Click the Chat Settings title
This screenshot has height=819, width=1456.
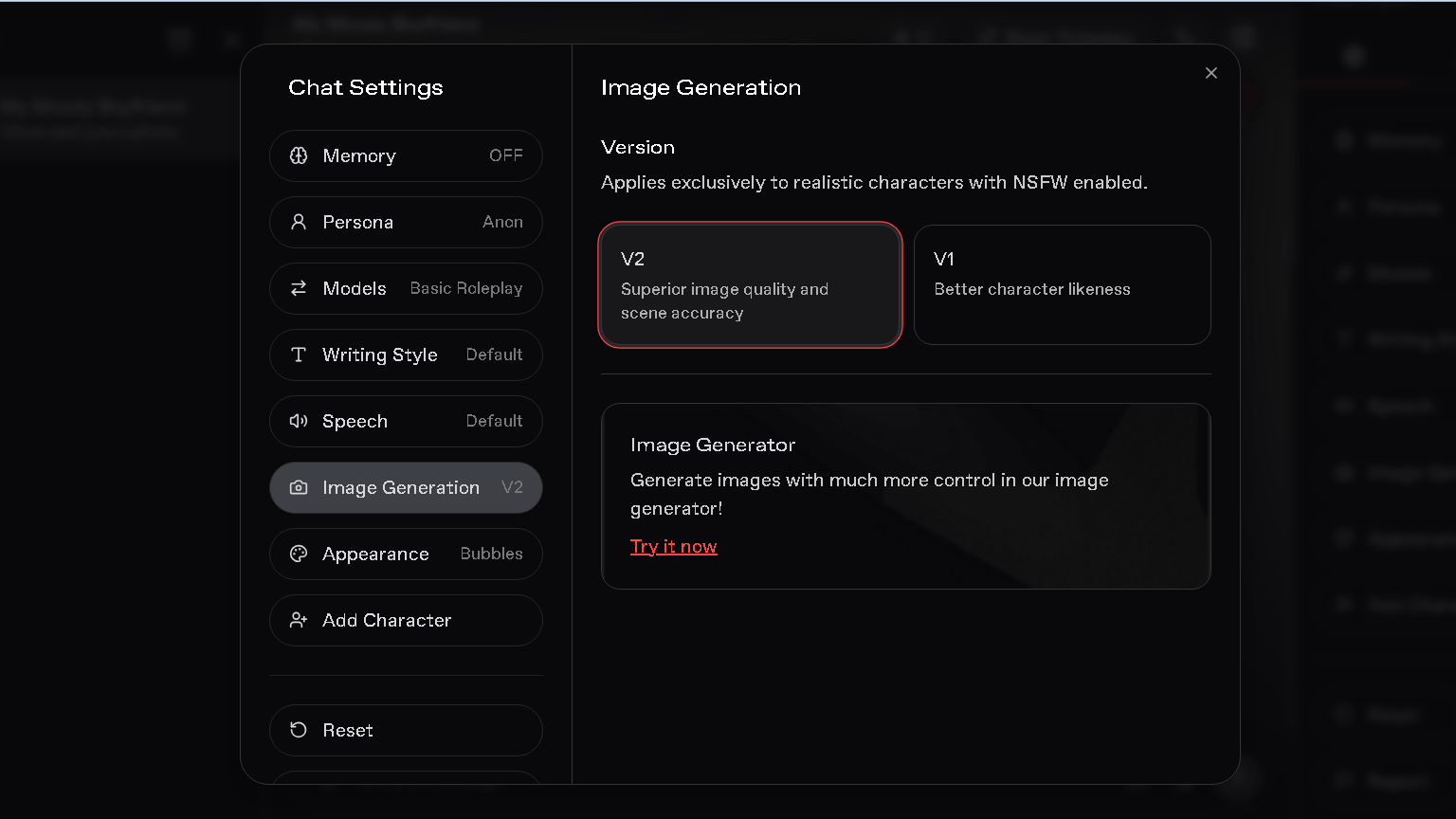point(365,87)
